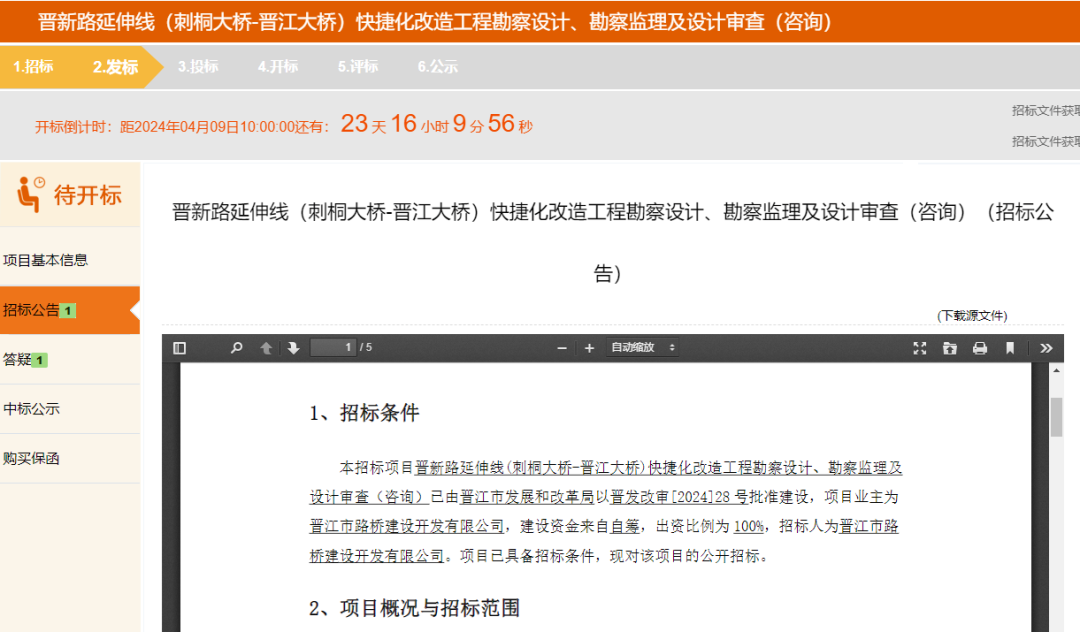Screen dimensions: 1080x632
Task: Zoom in with the plus icon
Action: [589, 348]
